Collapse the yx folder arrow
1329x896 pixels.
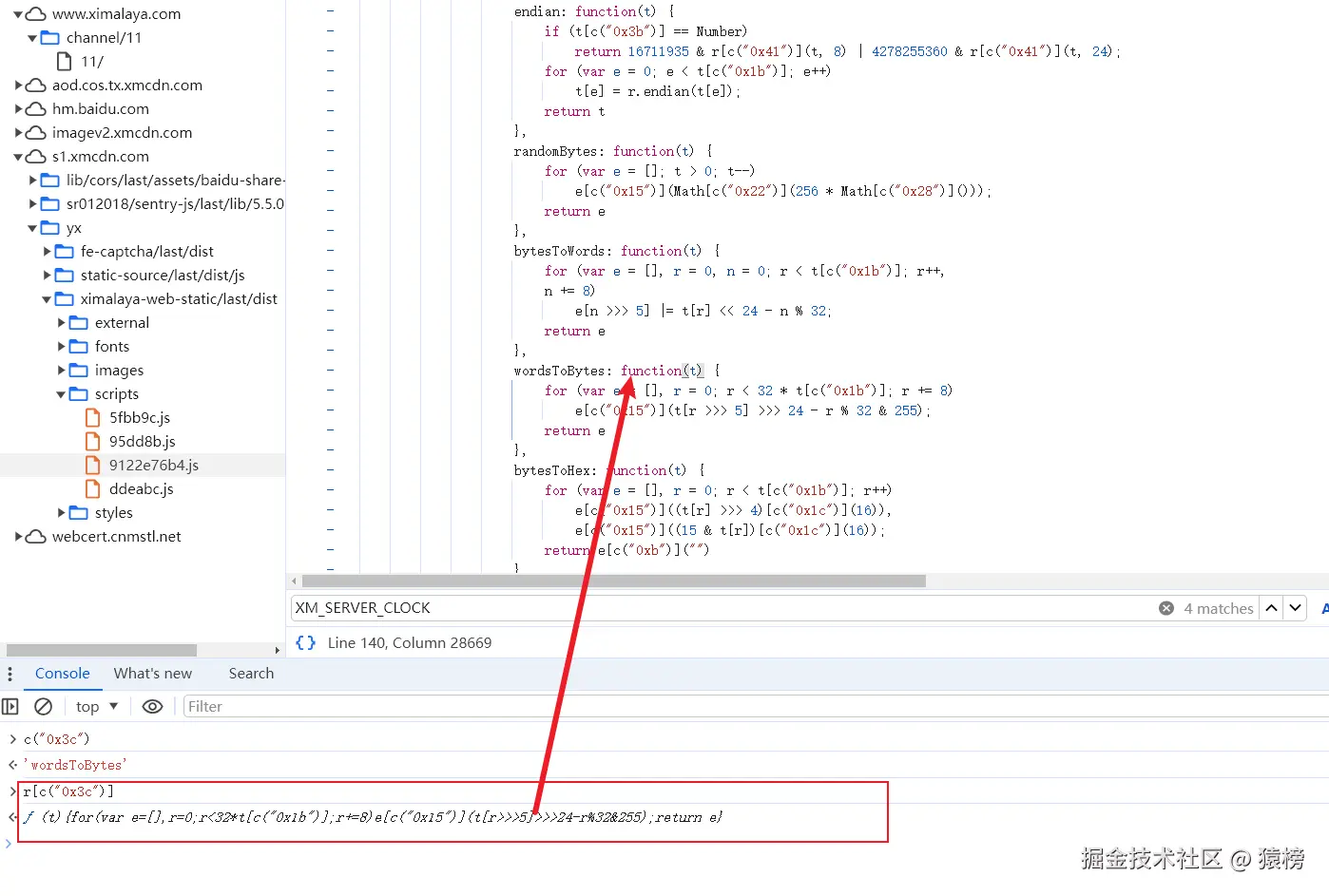pos(32,228)
